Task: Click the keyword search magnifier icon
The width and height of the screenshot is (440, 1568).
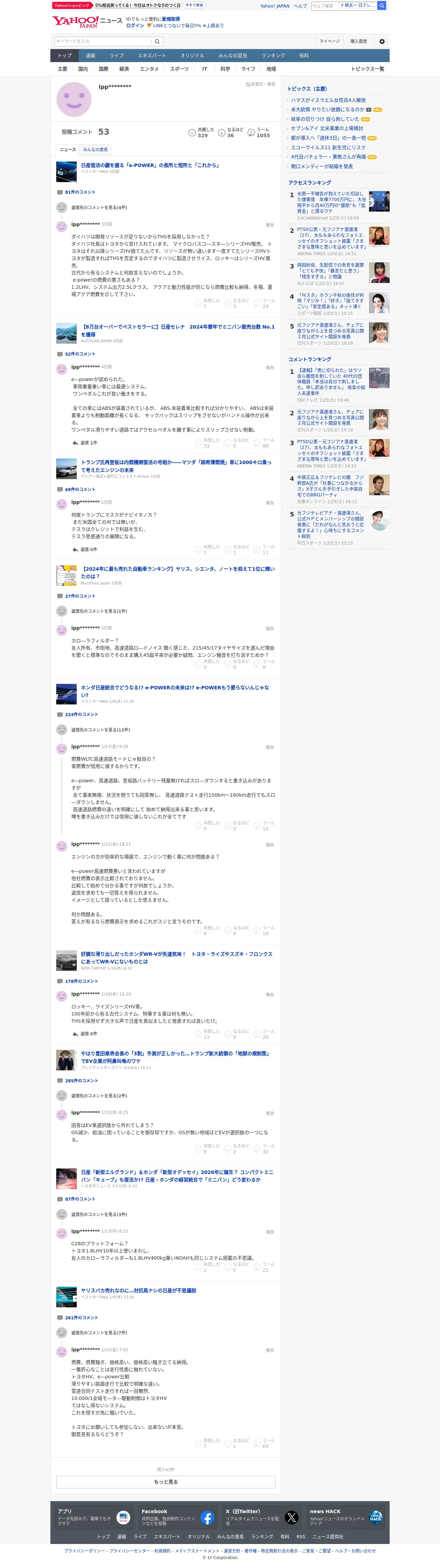Action: pyautogui.click(x=157, y=41)
